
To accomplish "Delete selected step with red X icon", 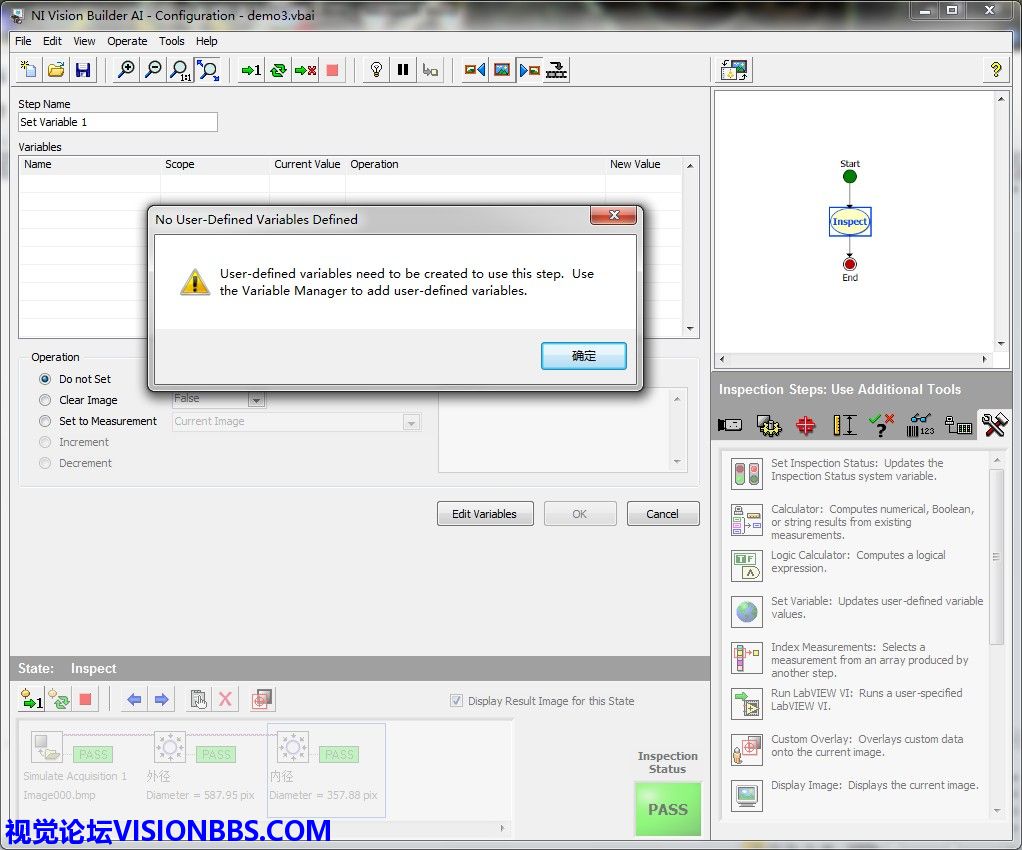I will (x=225, y=700).
